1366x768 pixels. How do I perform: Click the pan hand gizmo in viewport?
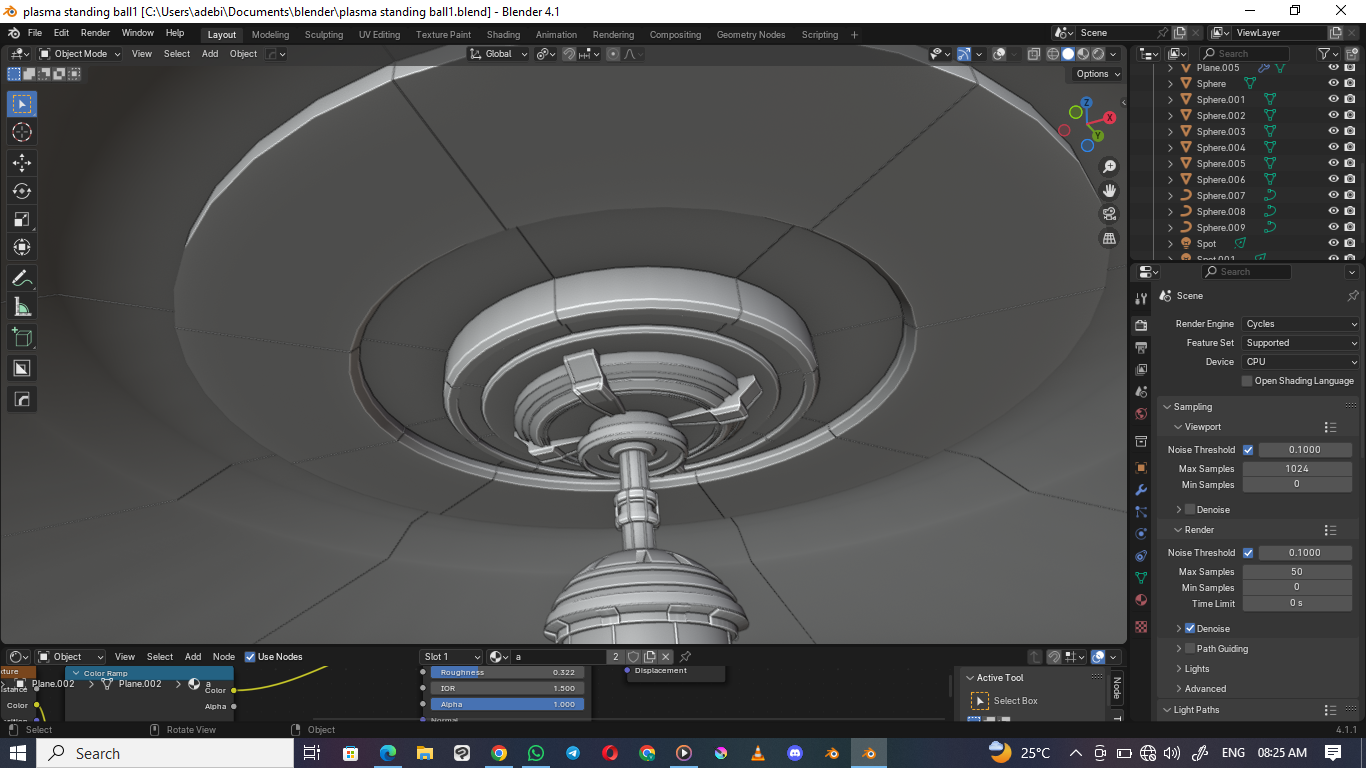[1109, 191]
